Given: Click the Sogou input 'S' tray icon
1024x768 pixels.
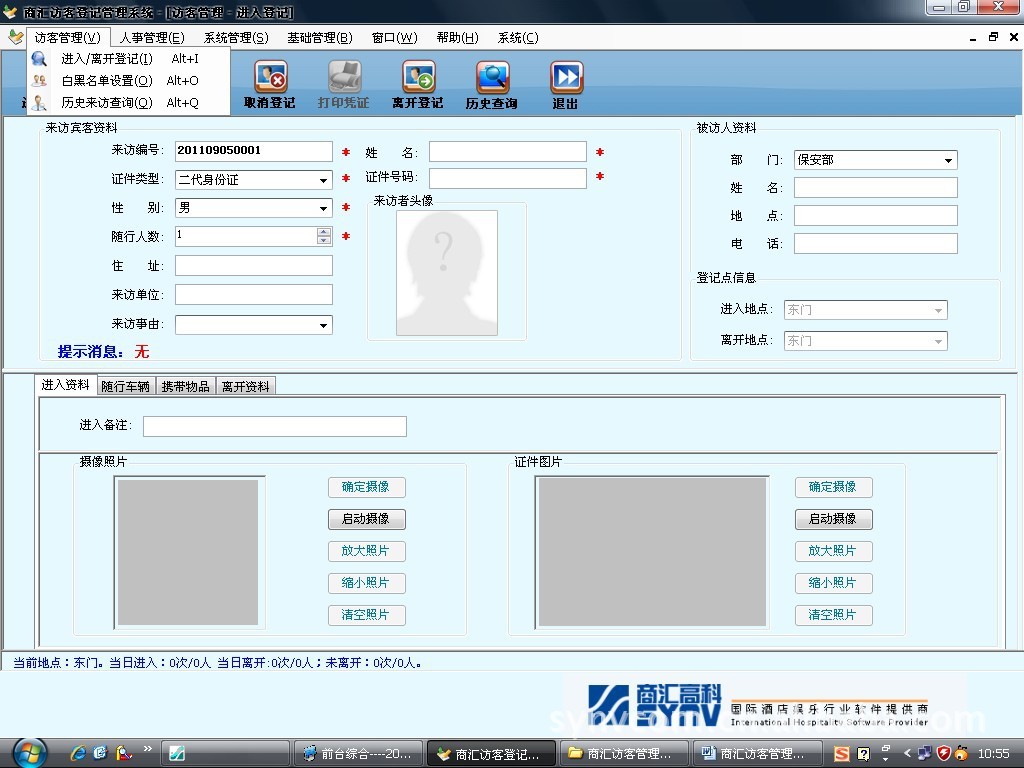Looking at the screenshot, I should 842,753.
